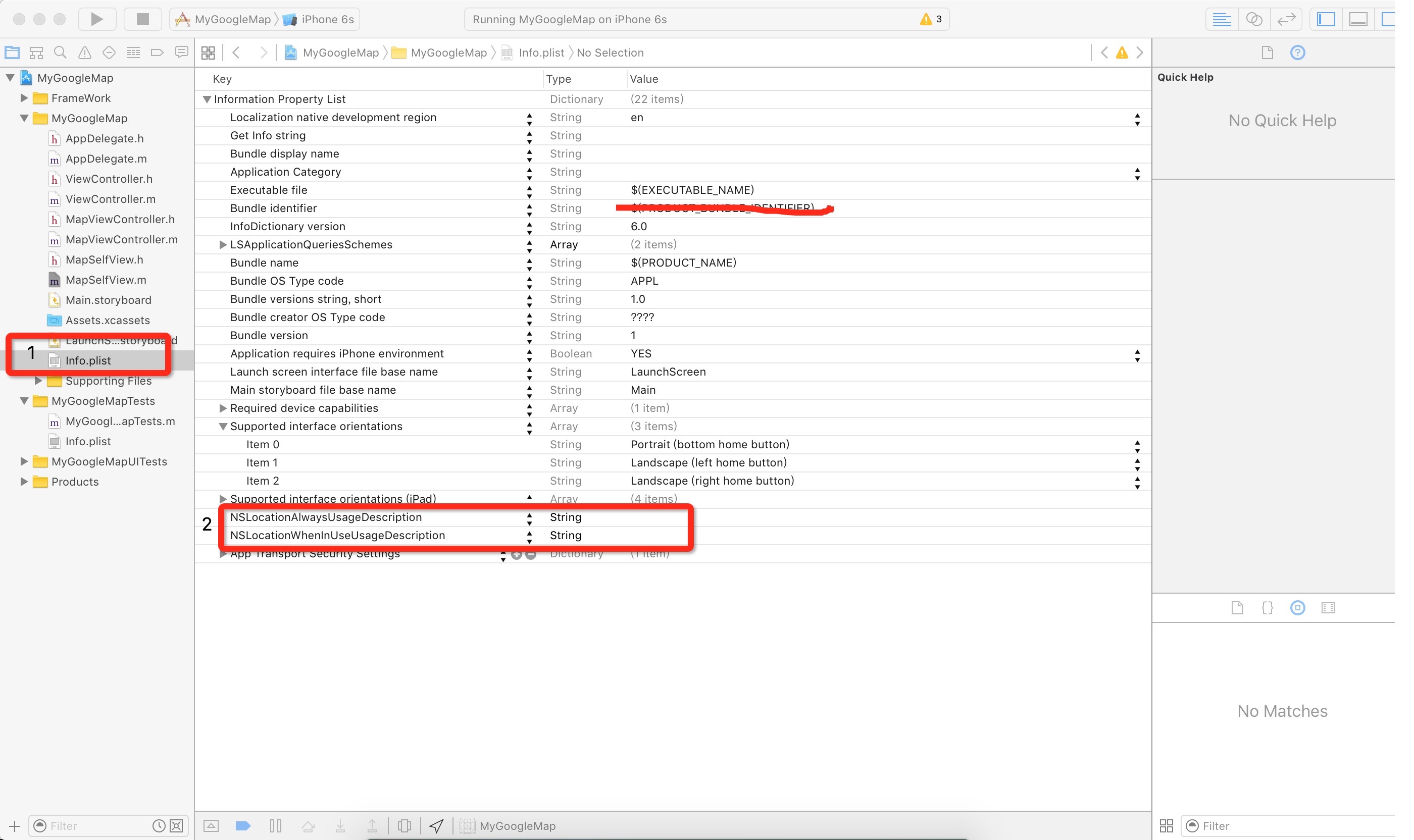The image size is (1414, 840).
Task: Click the NSLocationWhenInUseUsageDescription String type
Action: pos(564,535)
